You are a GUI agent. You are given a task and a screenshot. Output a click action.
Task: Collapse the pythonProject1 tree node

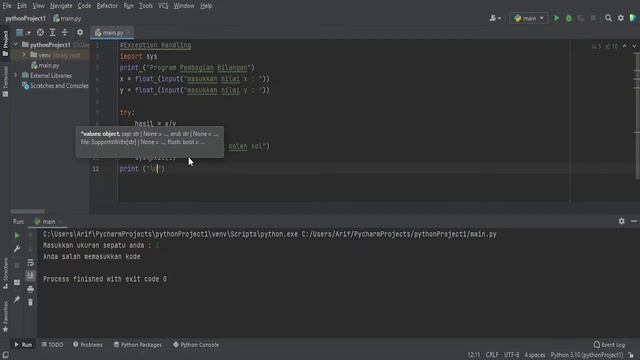(16, 44)
